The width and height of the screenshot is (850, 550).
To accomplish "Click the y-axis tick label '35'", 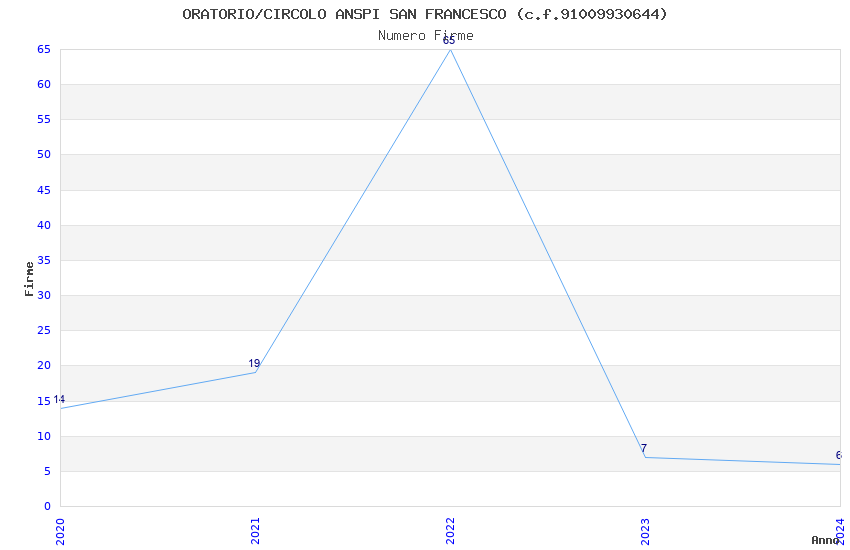I will click(x=44, y=261).
